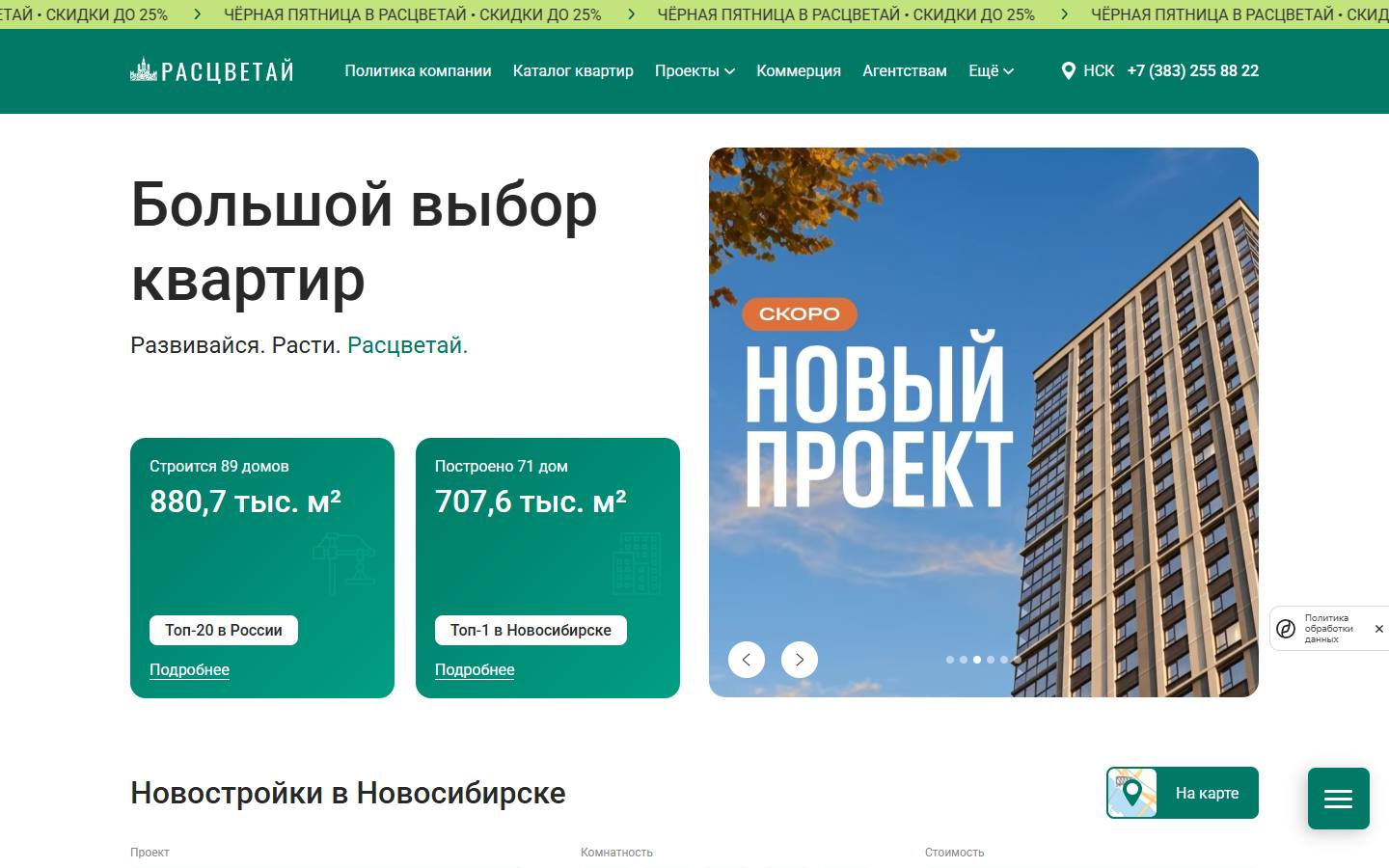Click the policy popup round icon

1286,629
